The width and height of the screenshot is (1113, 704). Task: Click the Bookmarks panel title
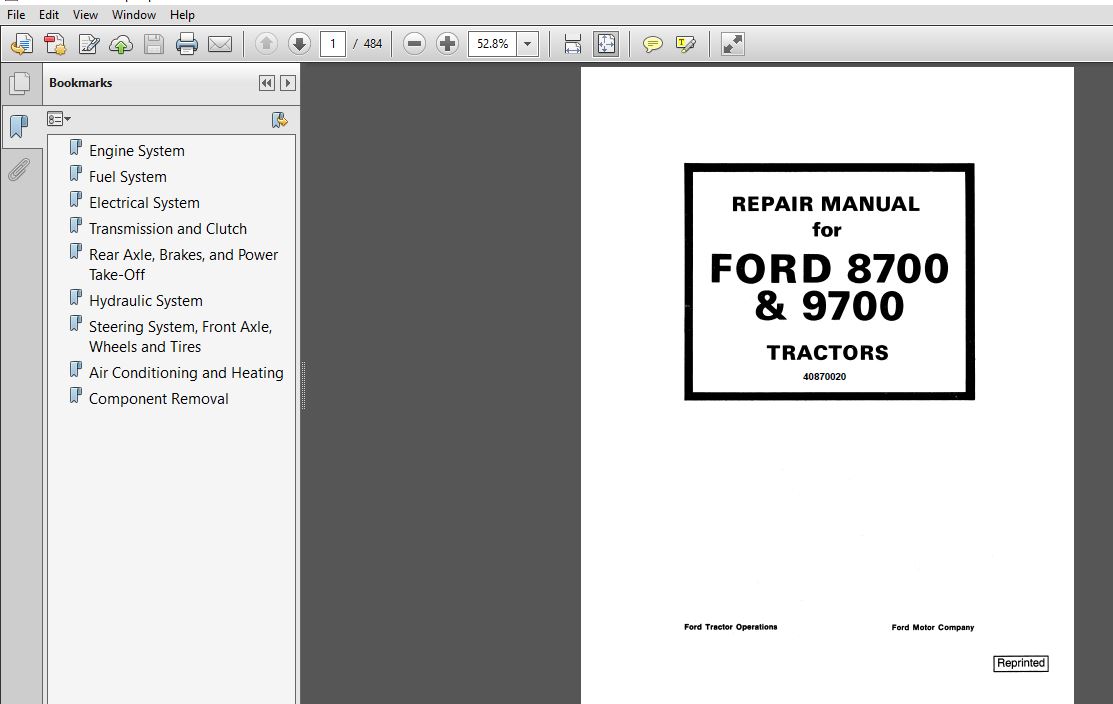pyautogui.click(x=80, y=83)
